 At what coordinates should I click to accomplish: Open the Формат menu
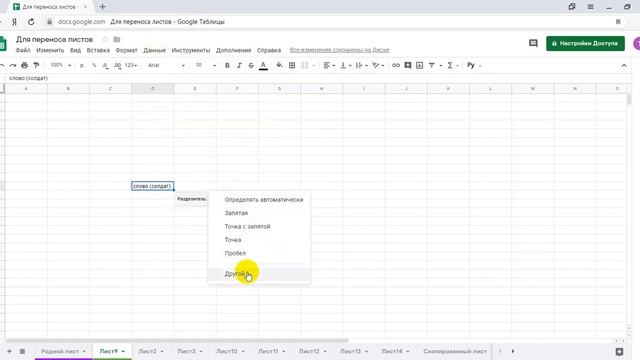pyautogui.click(x=127, y=50)
